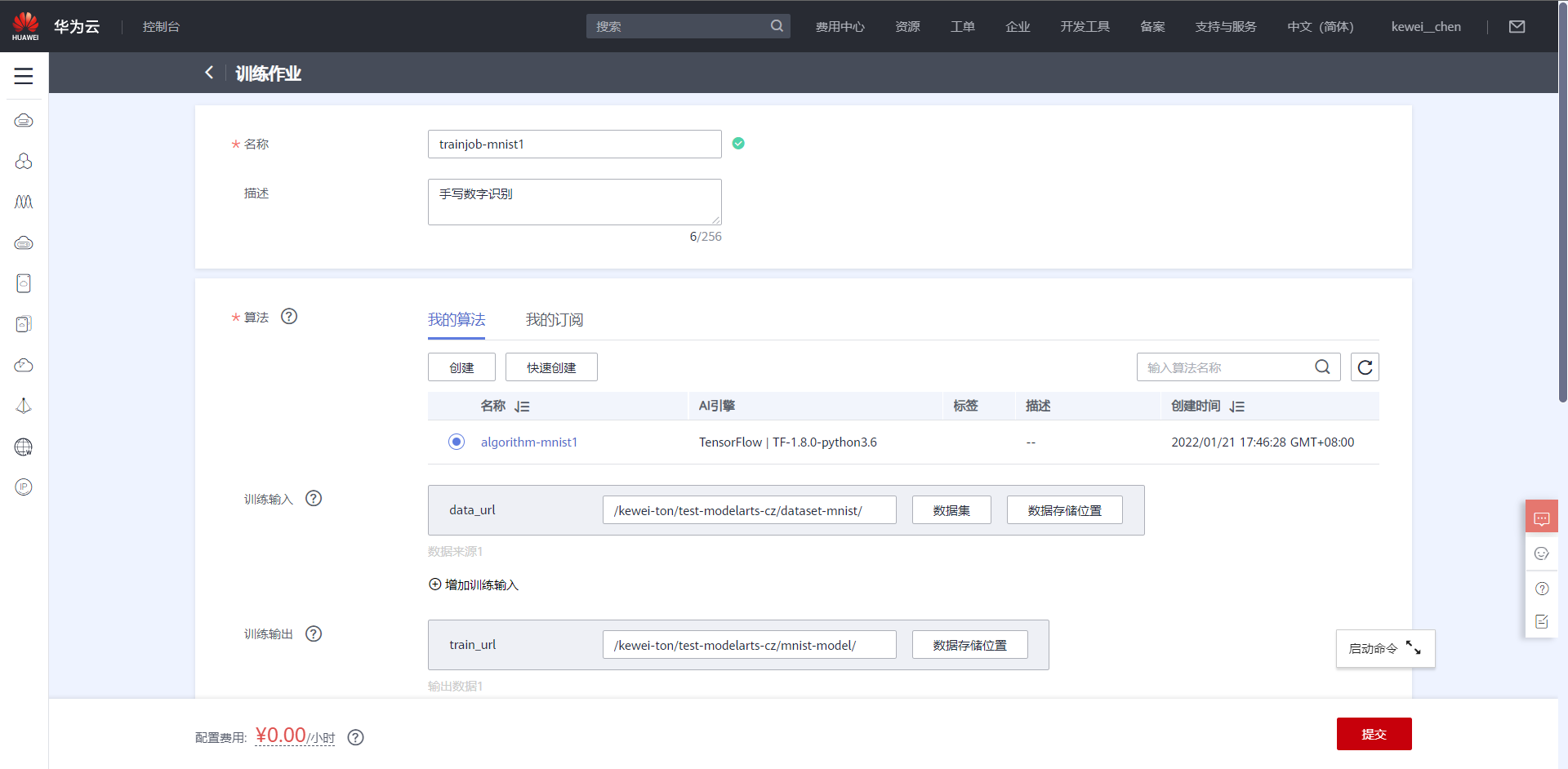The height and width of the screenshot is (769, 1568).
Task: Click help icon next to 训练输出
Action: (314, 633)
